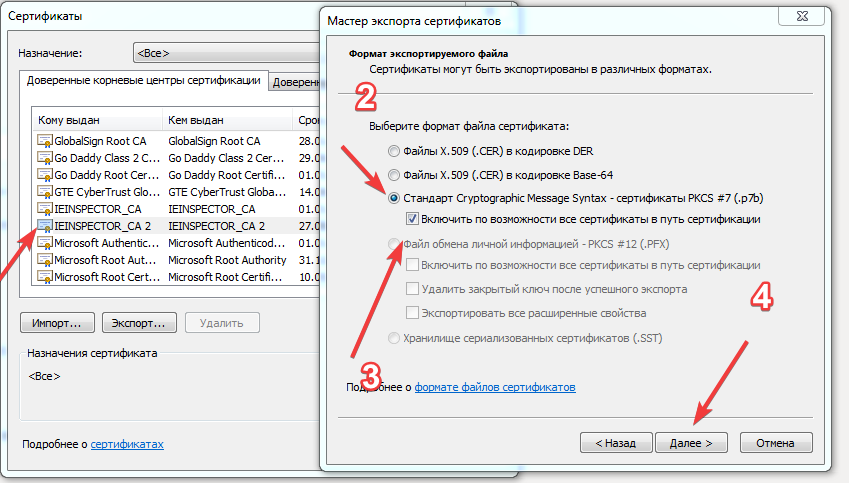The height and width of the screenshot is (483, 849).
Task: Click the 'Удалить' button
Action: pyautogui.click(x=222, y=323)
